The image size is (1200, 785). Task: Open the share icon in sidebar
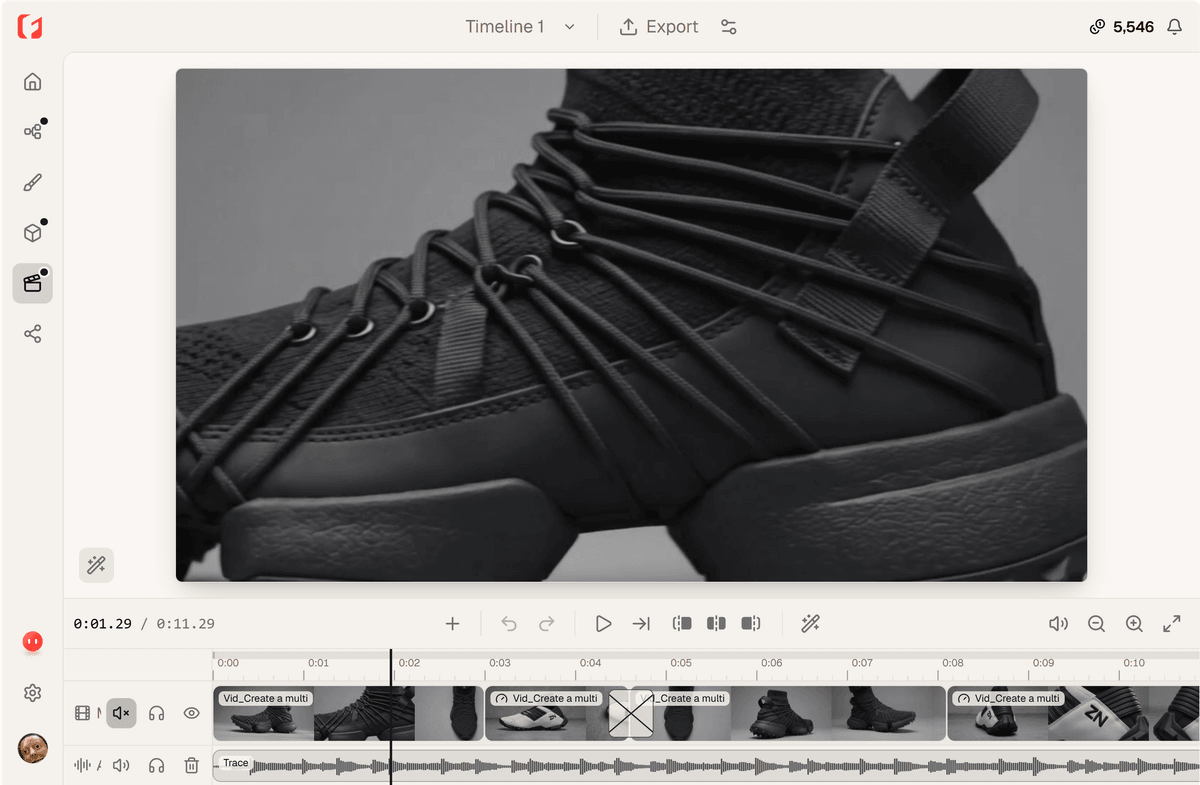[32, 334]
